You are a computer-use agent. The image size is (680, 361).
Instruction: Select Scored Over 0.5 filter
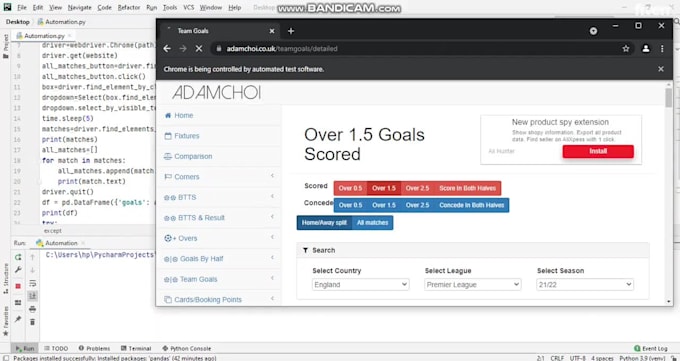pos(350,188)
